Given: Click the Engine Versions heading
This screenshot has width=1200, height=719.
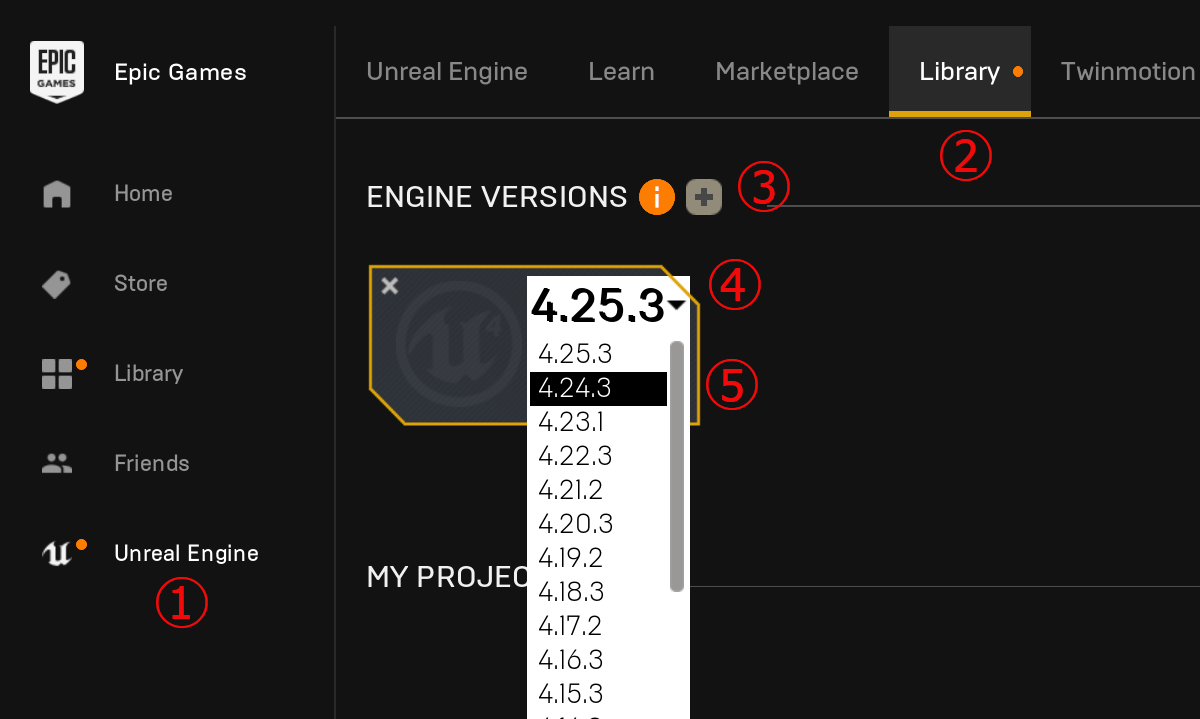Looking at the screenshot, I should pos(497,197).
